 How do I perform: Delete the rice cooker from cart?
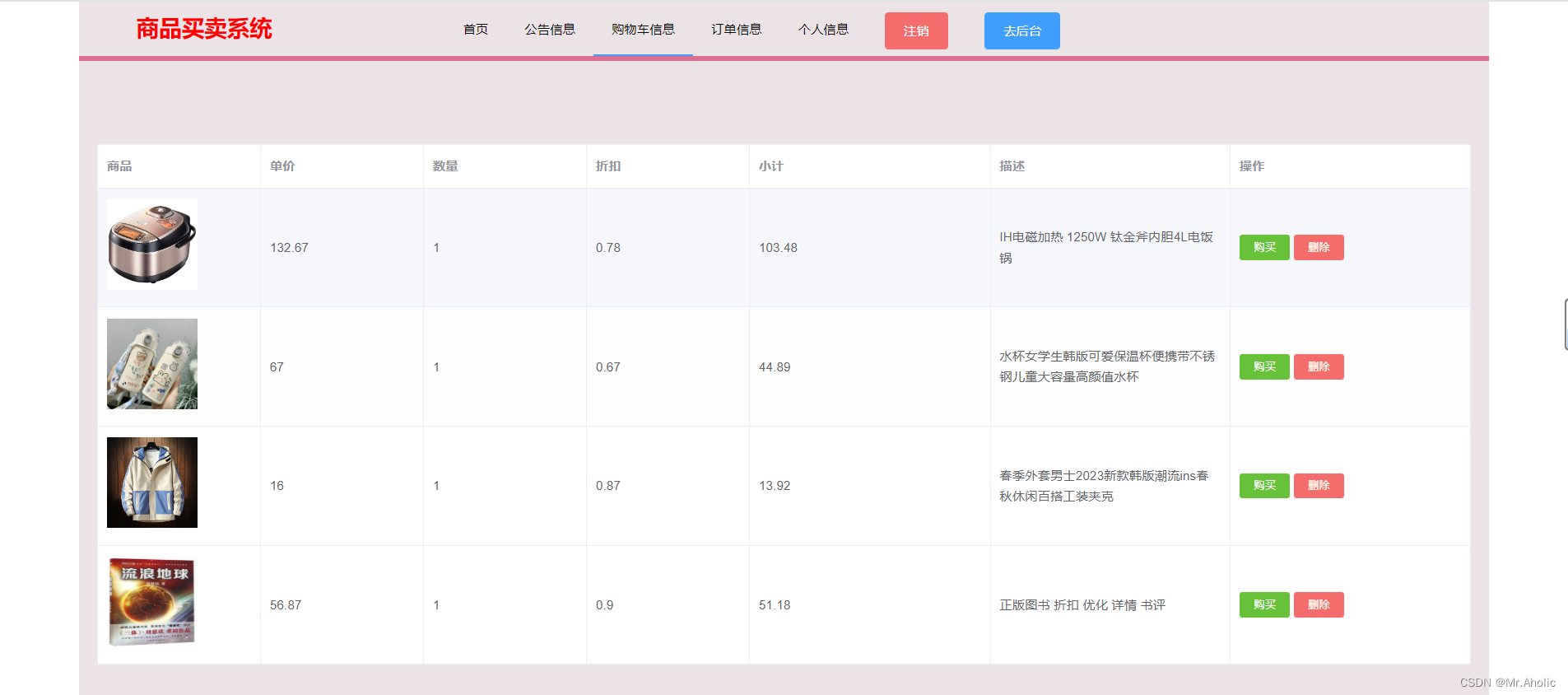pyautogui.click(x=1319, y=247)
